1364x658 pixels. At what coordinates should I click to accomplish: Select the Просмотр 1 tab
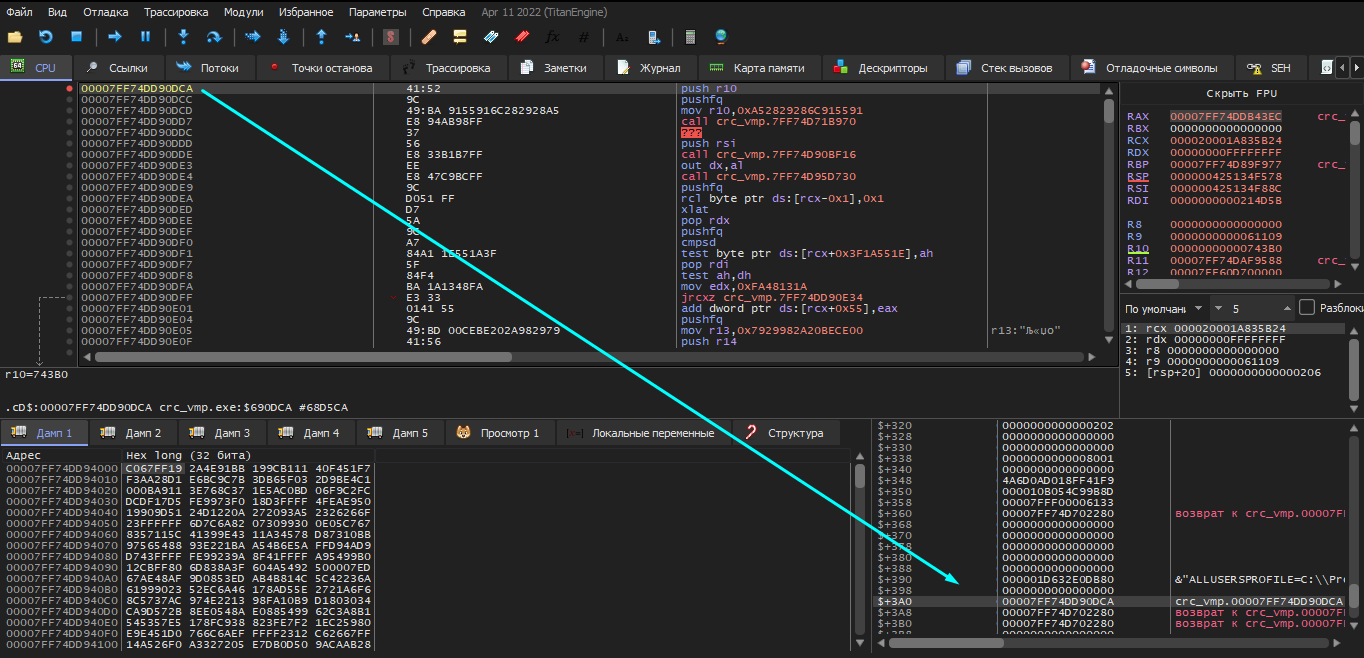(498, 433)
